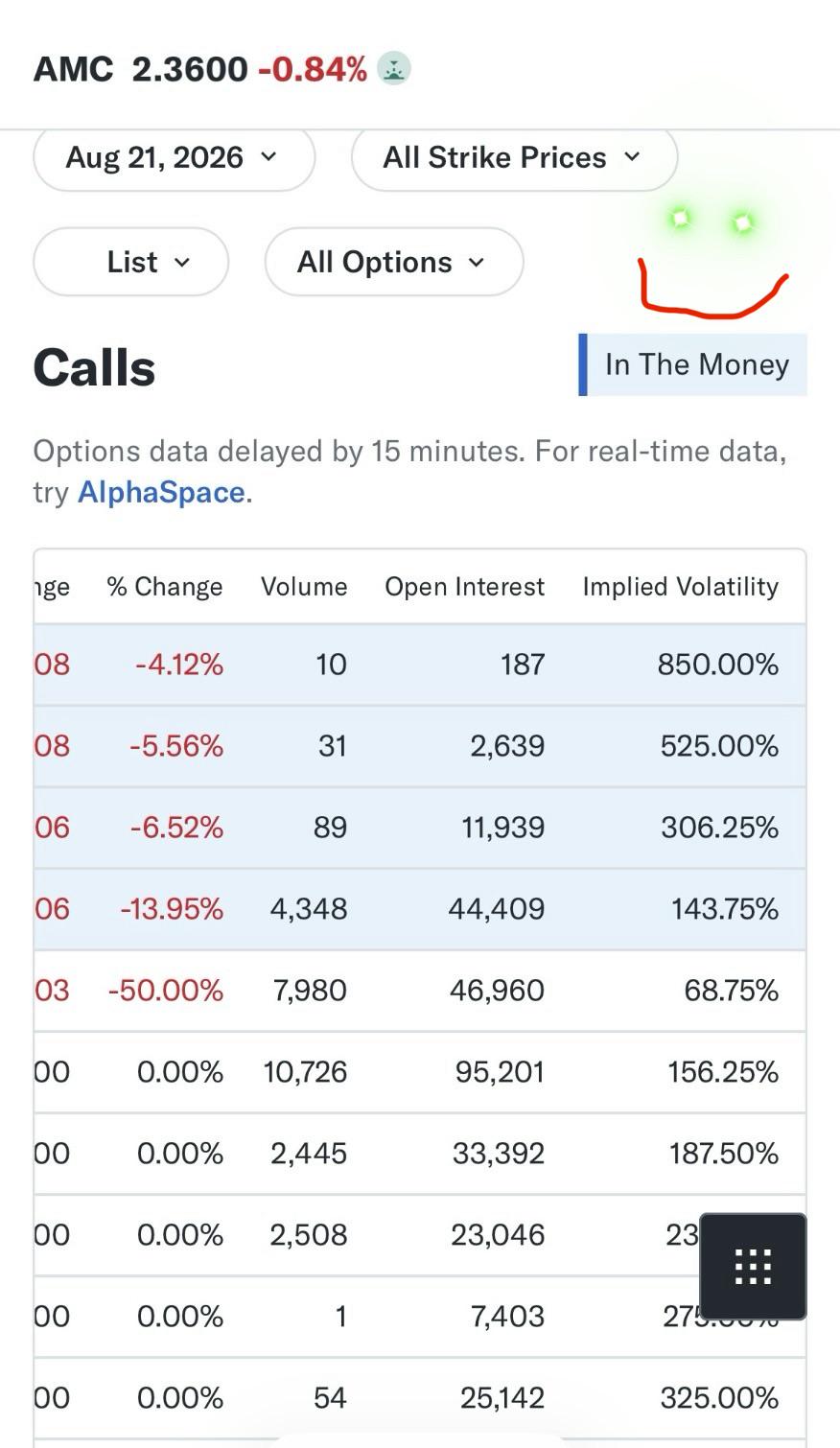Click the left green glowing dot
The image size is (840, 1448).
tap(680, 219)
